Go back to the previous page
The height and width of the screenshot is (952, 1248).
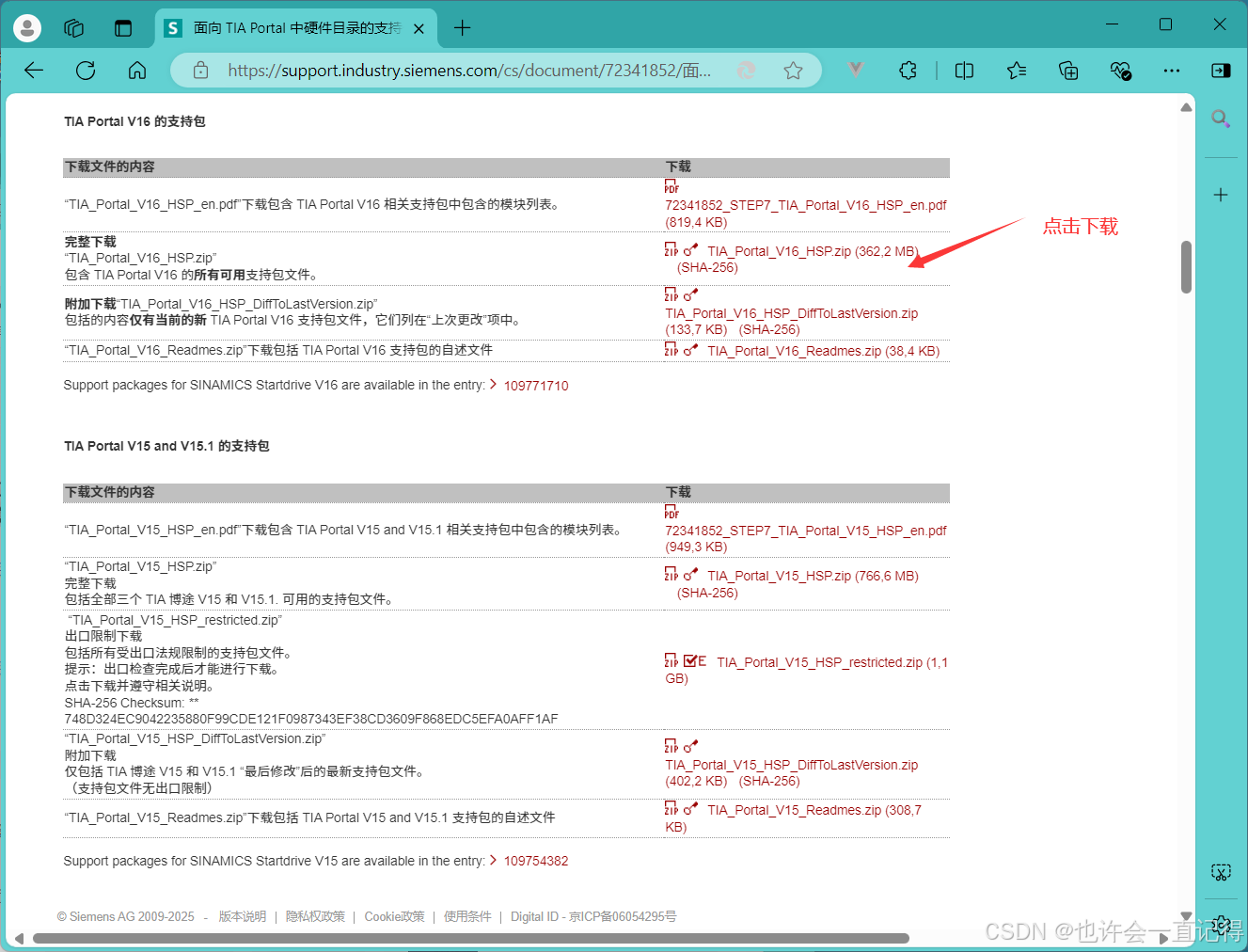[x=34, y=71]
